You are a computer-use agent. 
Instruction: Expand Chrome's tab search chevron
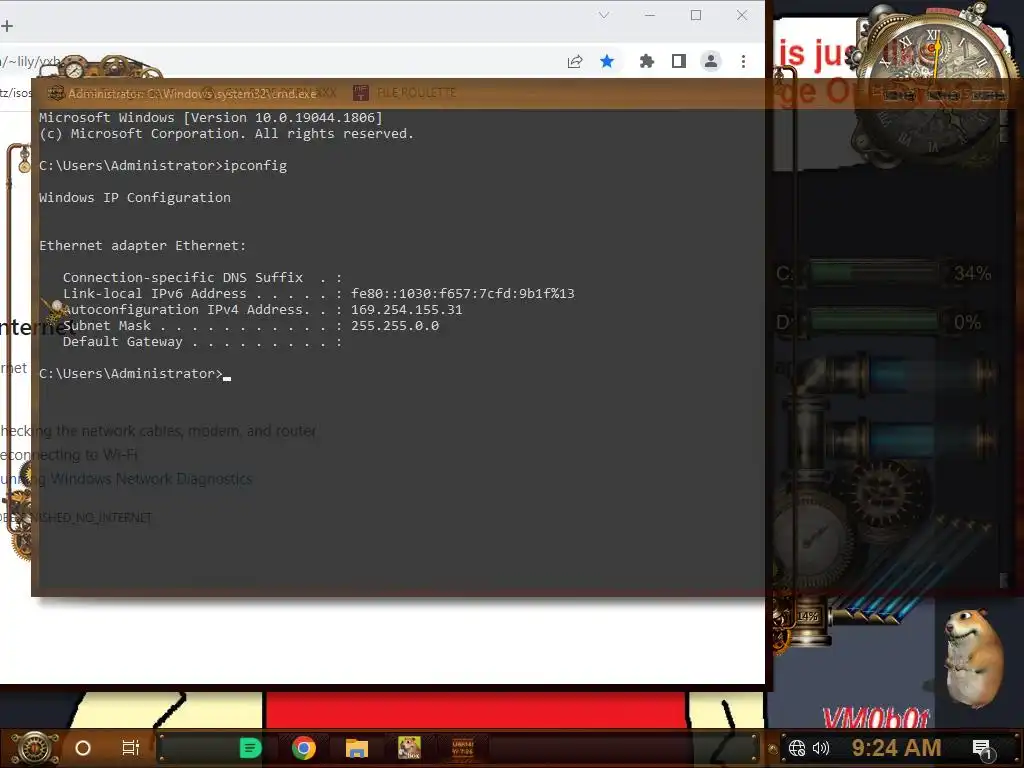click(x=604, y=15)
